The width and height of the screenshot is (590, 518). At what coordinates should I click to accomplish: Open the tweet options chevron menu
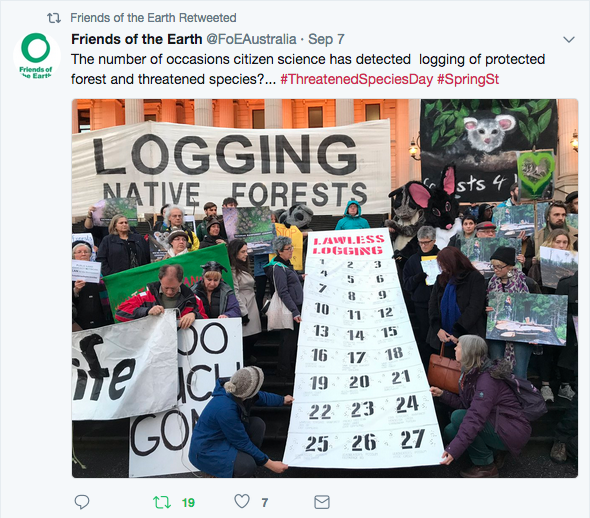point(569,39)
